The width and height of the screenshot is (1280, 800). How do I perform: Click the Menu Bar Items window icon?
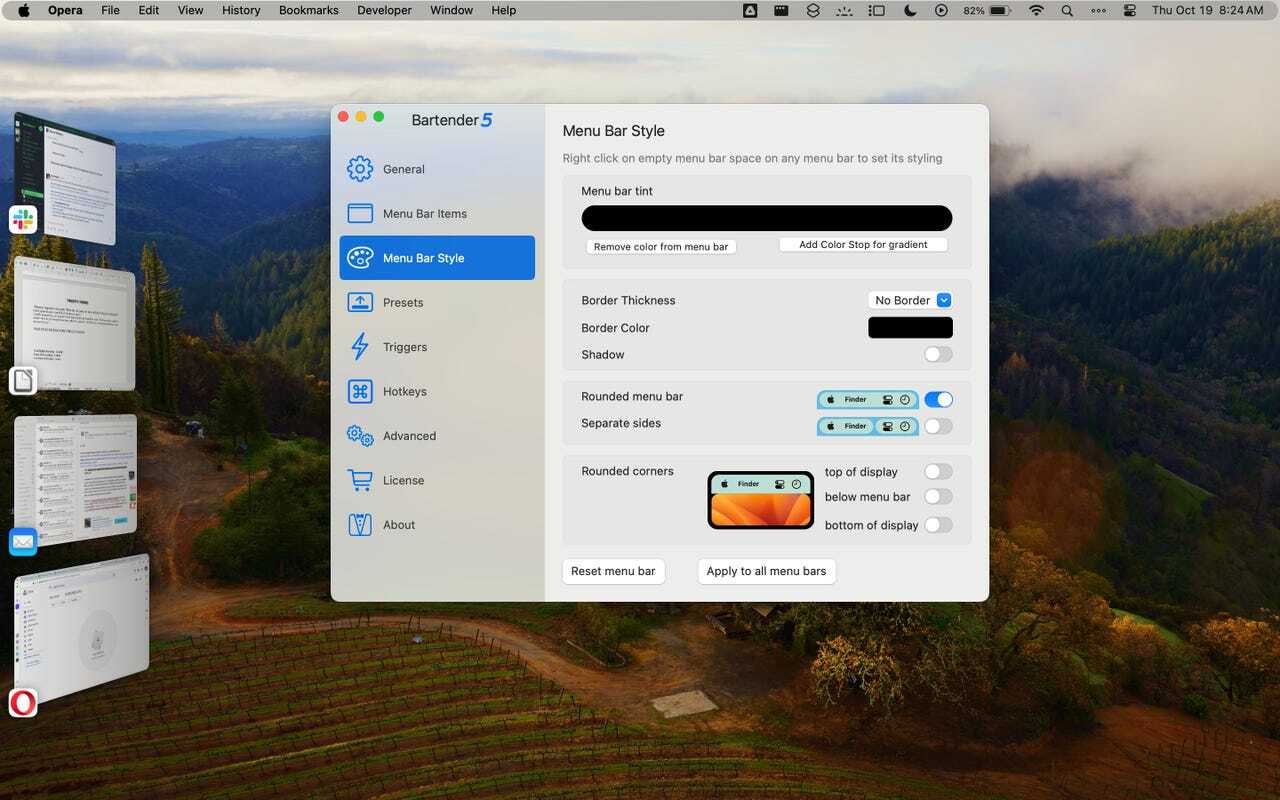click(x=360, y=214)
